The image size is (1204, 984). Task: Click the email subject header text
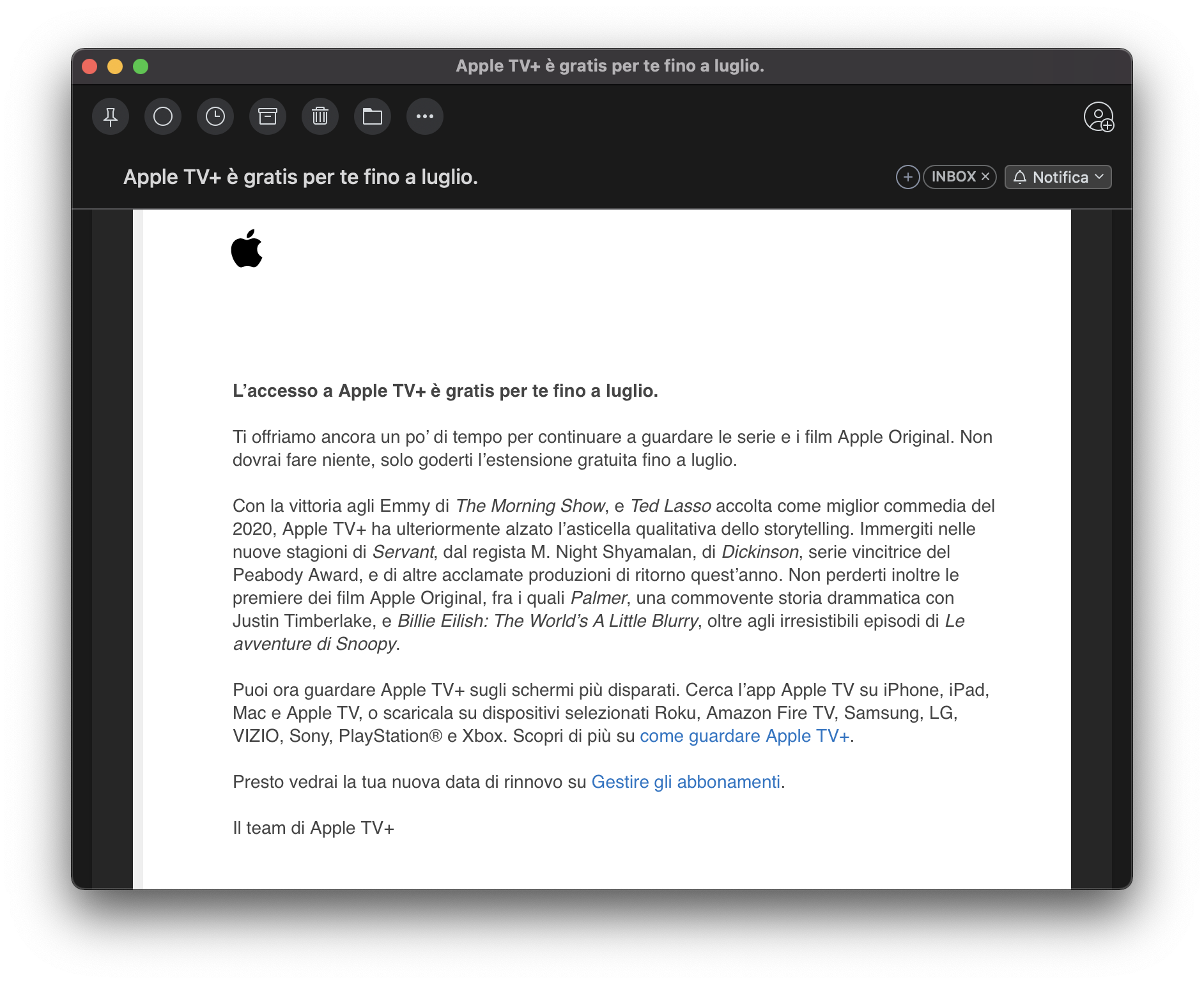coord(300,177)
